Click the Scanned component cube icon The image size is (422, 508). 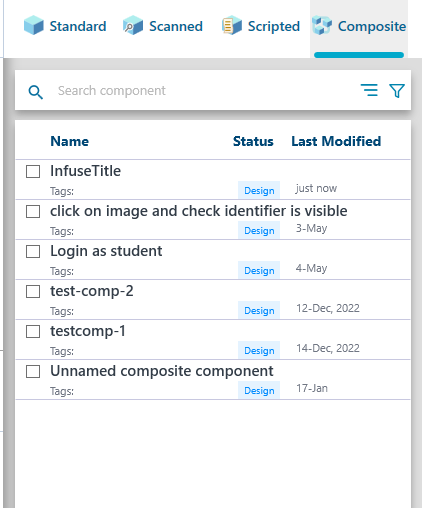point(133,25)
